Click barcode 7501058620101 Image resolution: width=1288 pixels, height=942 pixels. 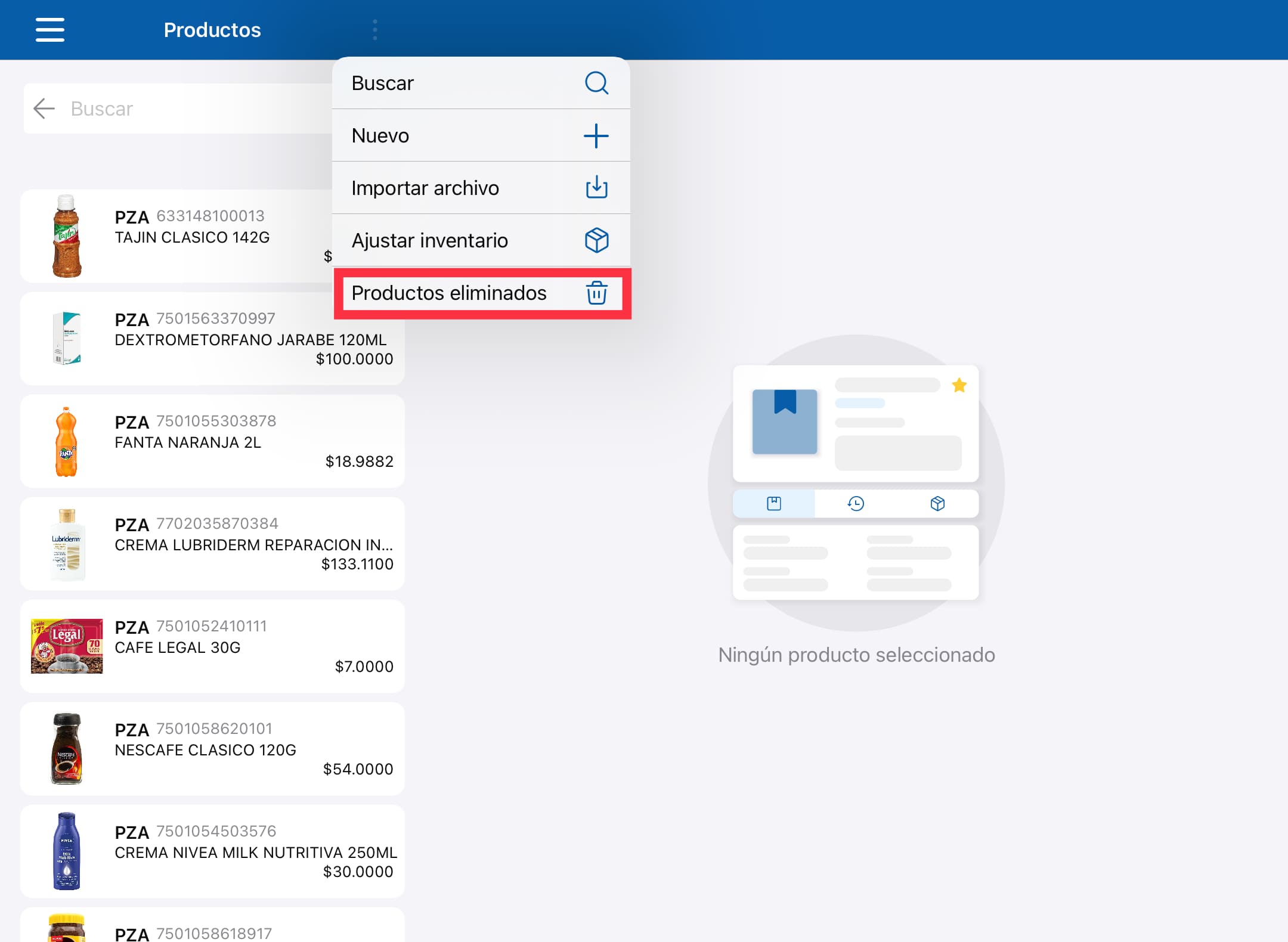215,729
